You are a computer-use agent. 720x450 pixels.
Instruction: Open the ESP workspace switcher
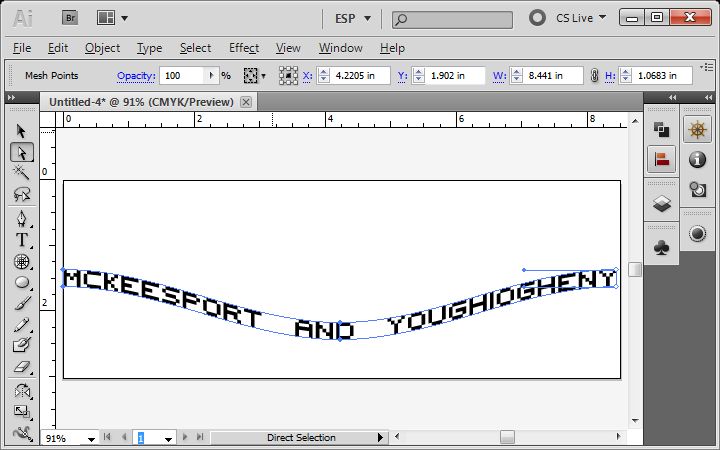(353, 18)
